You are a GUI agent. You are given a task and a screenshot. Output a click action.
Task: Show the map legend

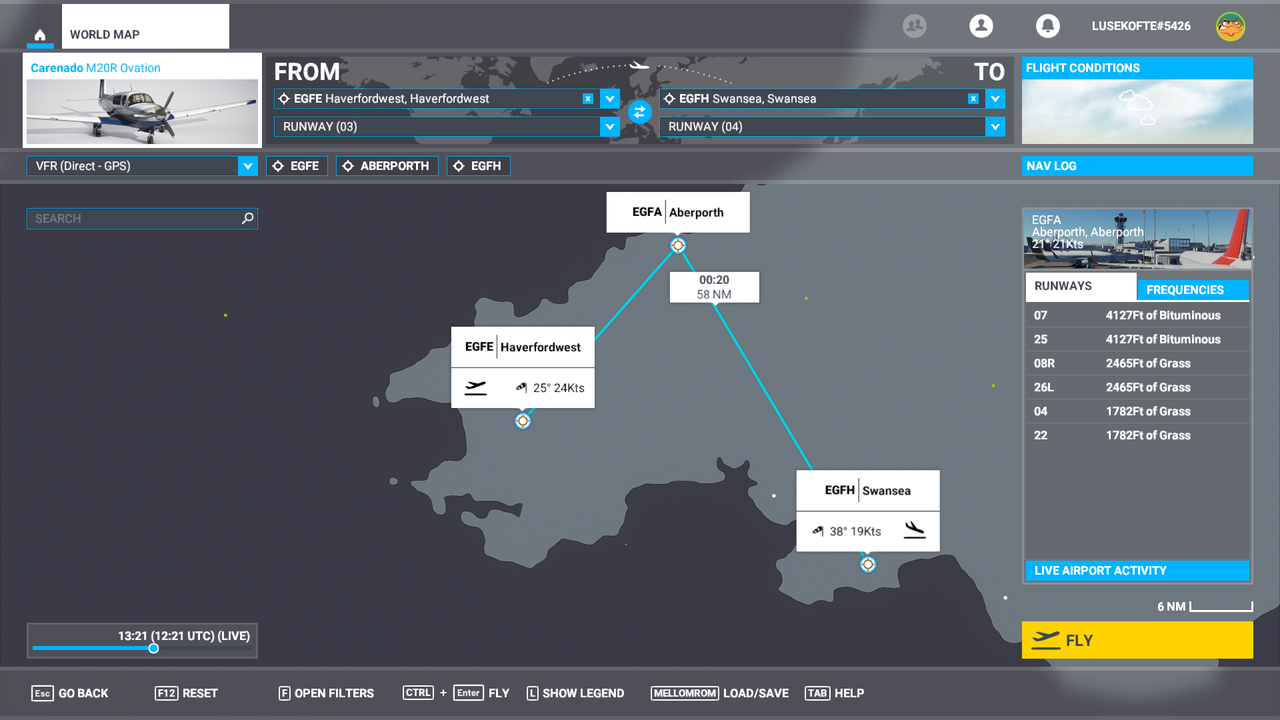coord(575,693)
